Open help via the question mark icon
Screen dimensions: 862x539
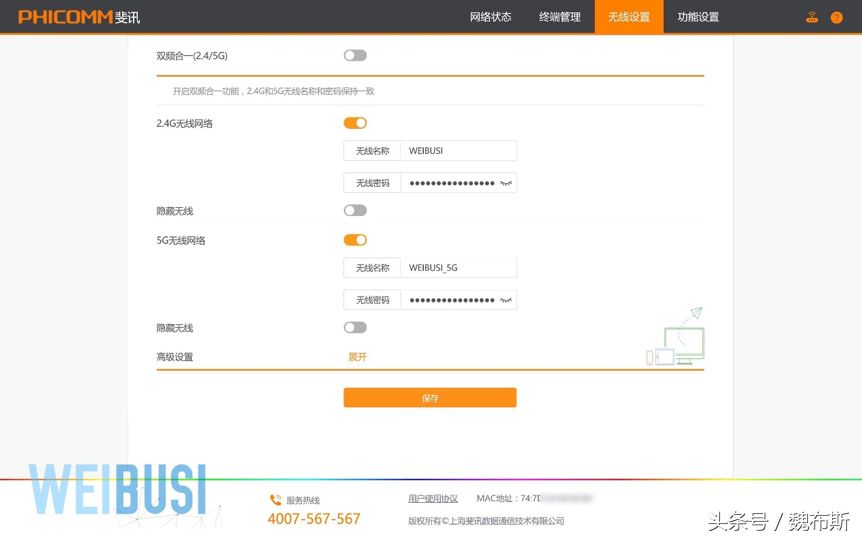point(837,17)
